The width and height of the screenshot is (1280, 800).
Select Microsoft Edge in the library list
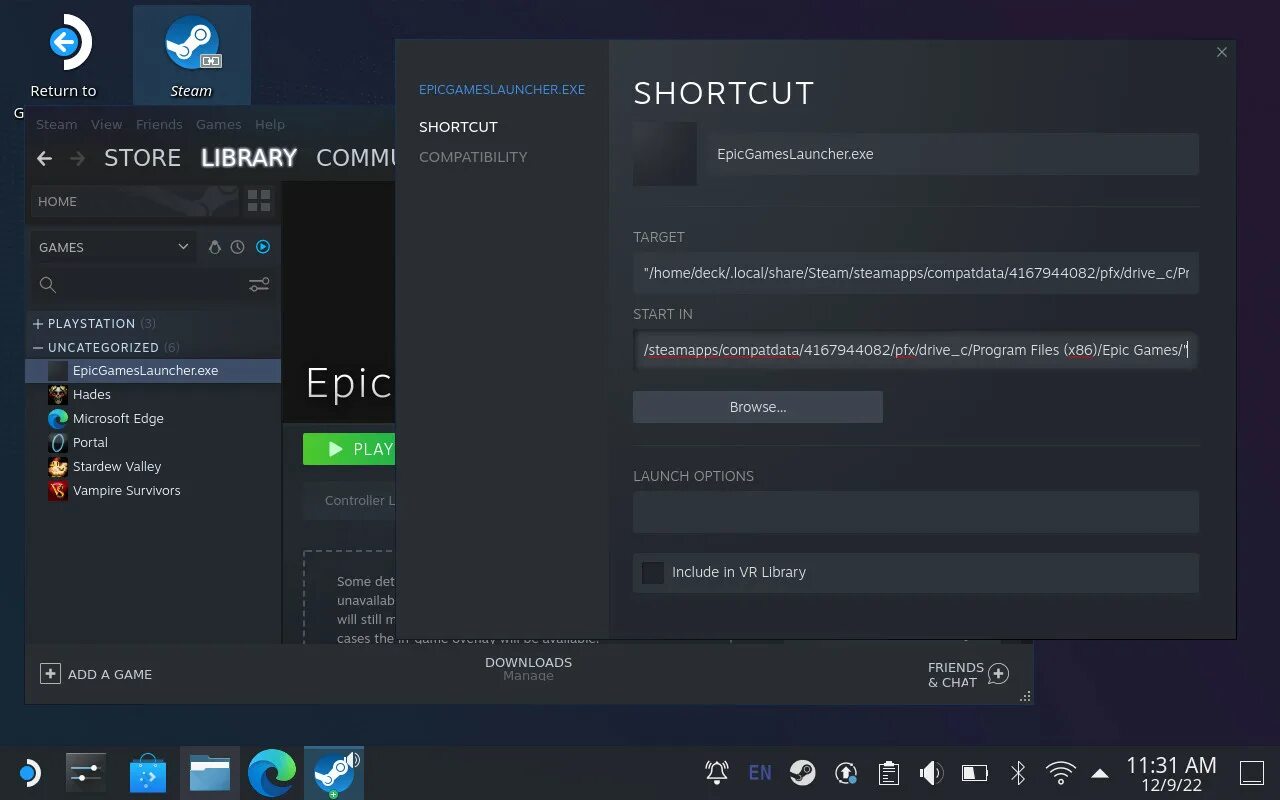click(x=153, y=418)
